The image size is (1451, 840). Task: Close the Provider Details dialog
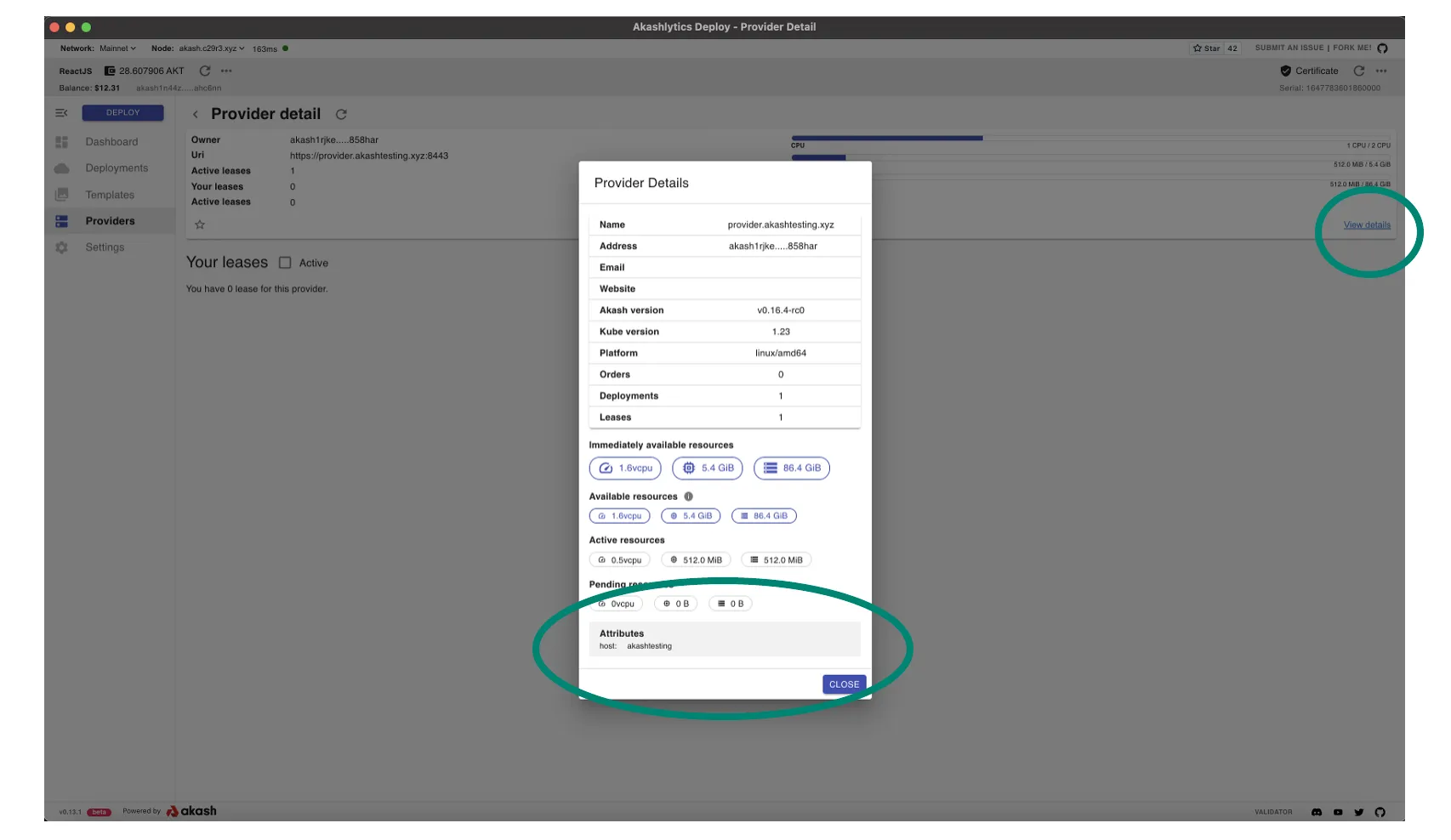[844, 684]
